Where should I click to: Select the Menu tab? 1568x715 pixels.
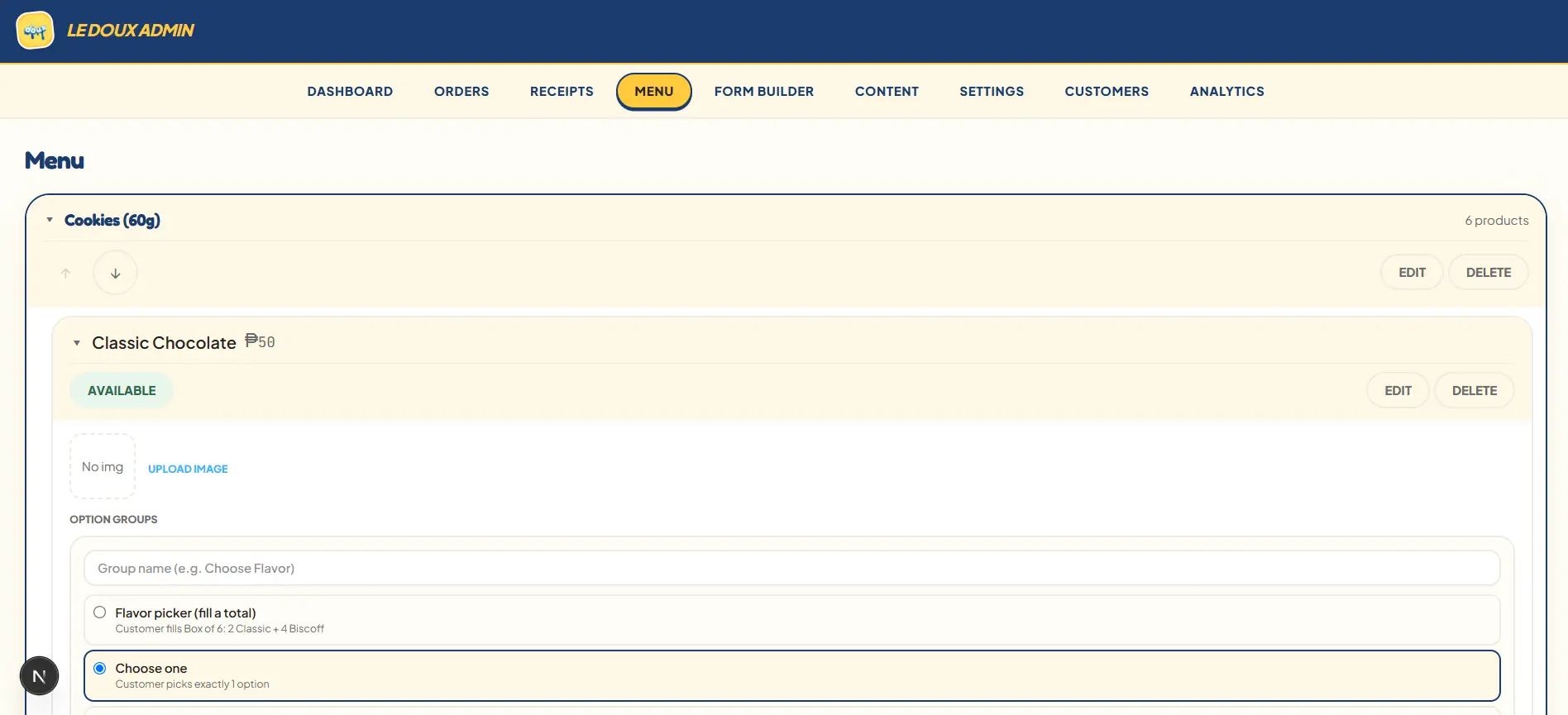[x=654, y=92]
